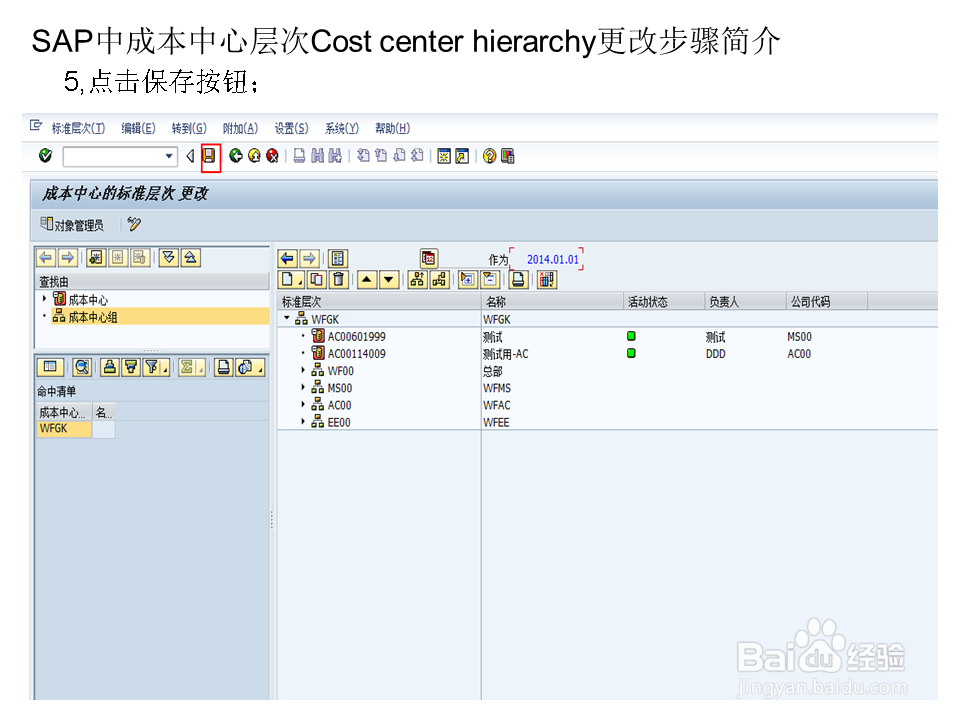960x720 pixels.
Task: Click the 活动状态 column header
Action: pos(664,301)
